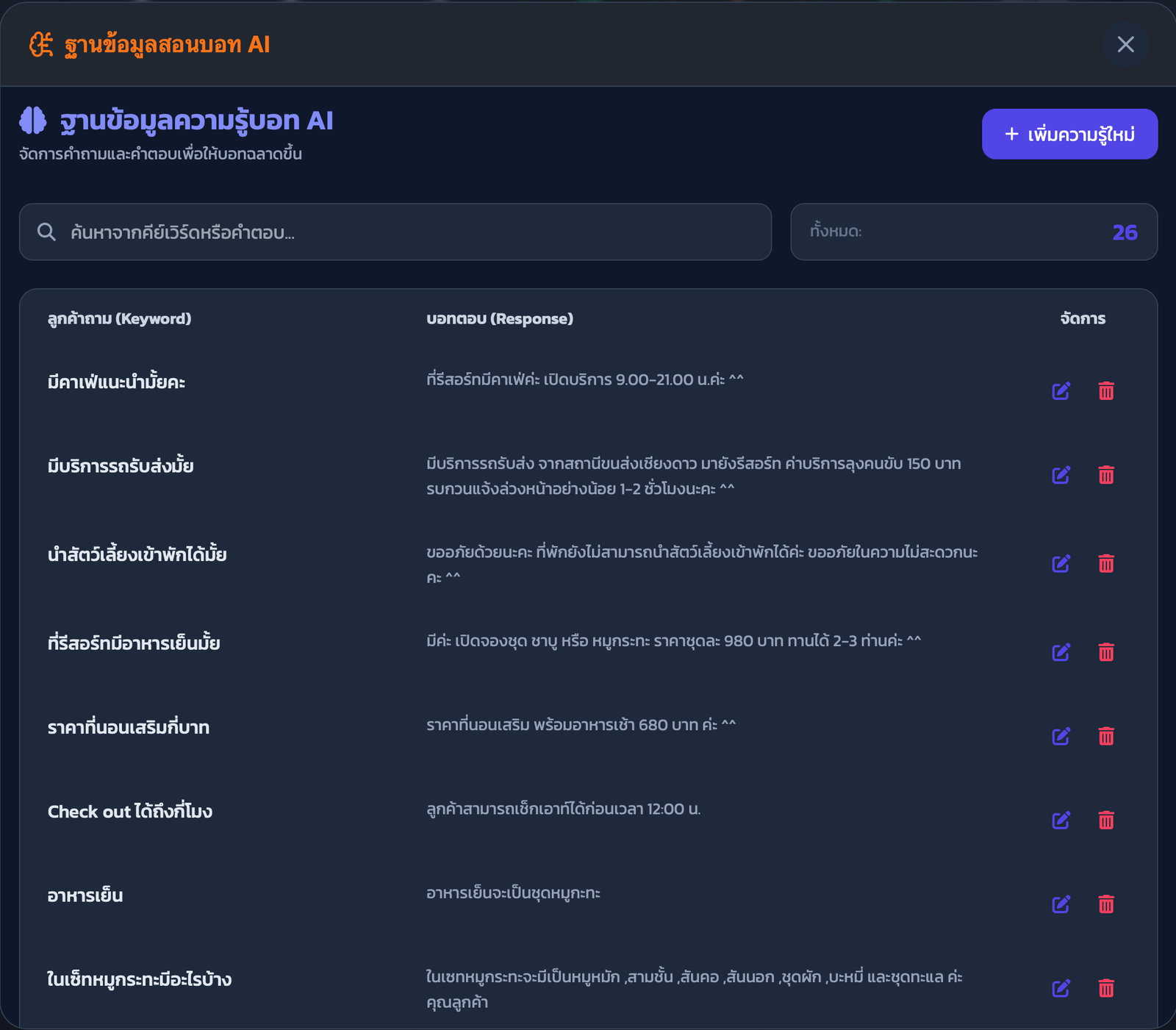This screenshot has height=1030, width=1176.
Task: Click the search magnifier icon
Action: coord(46,232)
